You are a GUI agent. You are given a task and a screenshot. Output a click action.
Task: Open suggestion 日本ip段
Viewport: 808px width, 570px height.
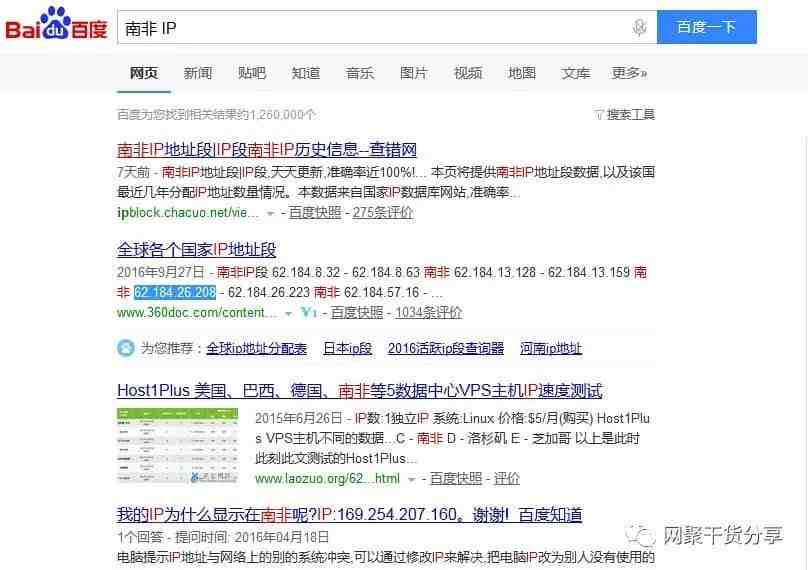point(348,348)
